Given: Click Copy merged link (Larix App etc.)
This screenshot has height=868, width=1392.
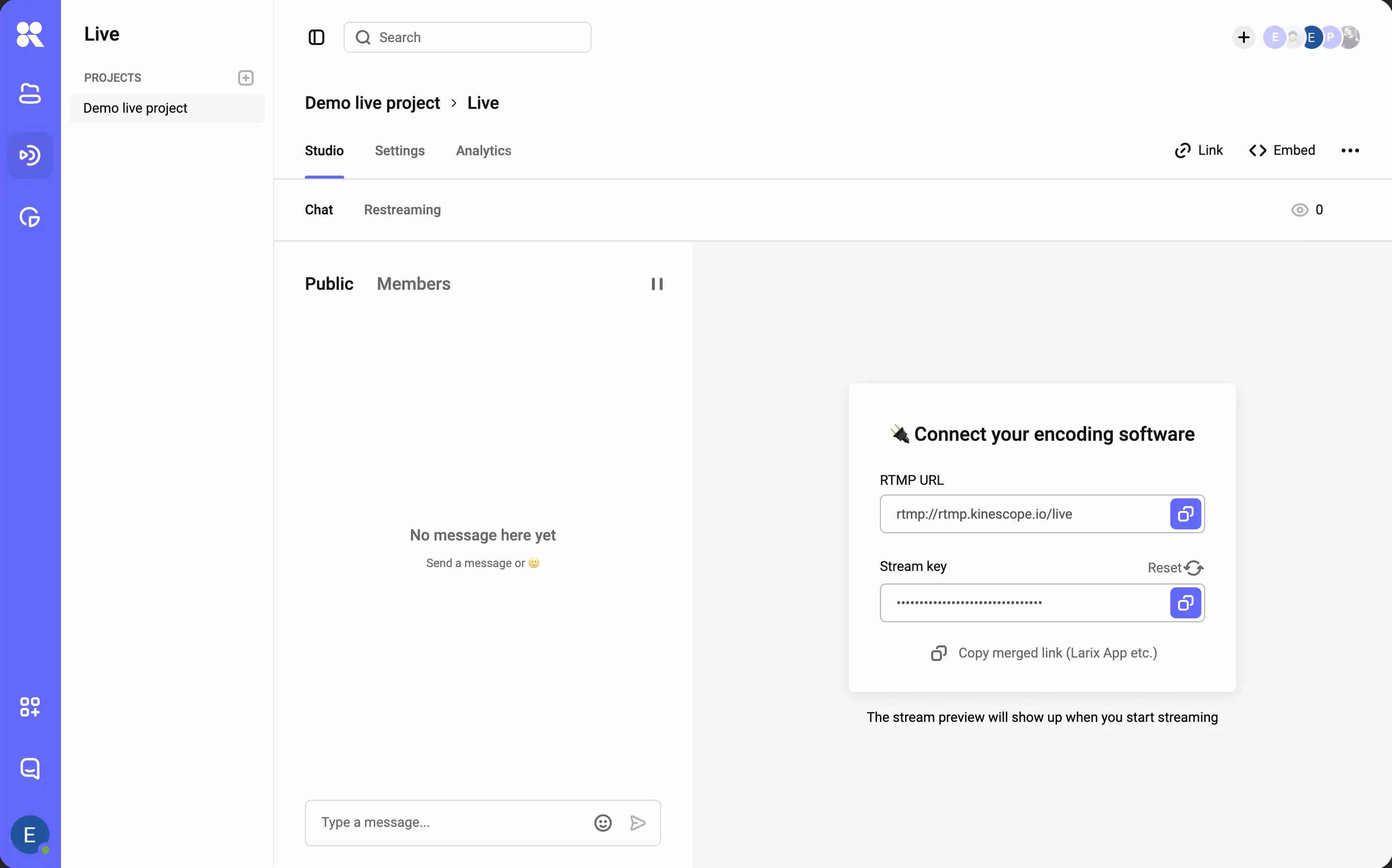Looking at the screenshot, I should tap(1044, 653).
